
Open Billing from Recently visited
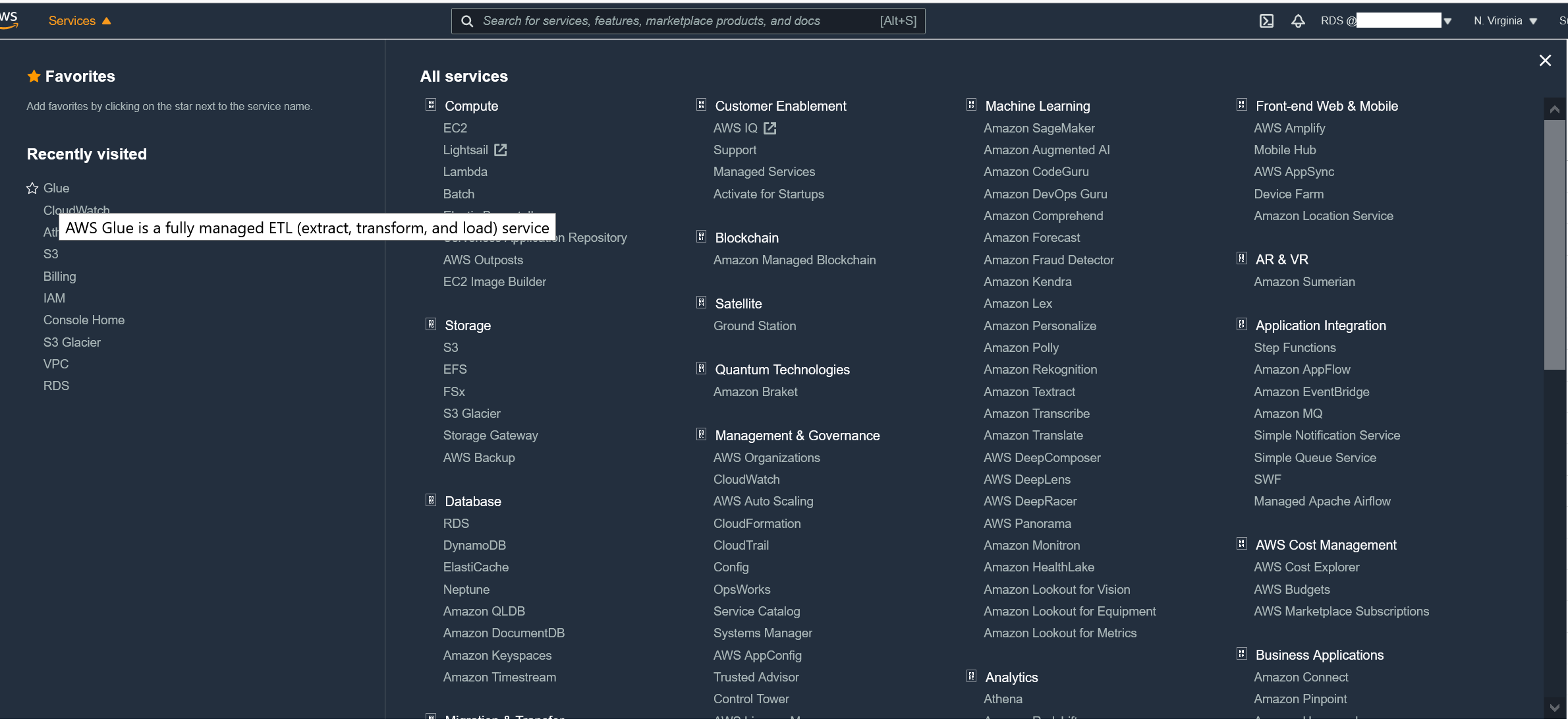point(59,276)
